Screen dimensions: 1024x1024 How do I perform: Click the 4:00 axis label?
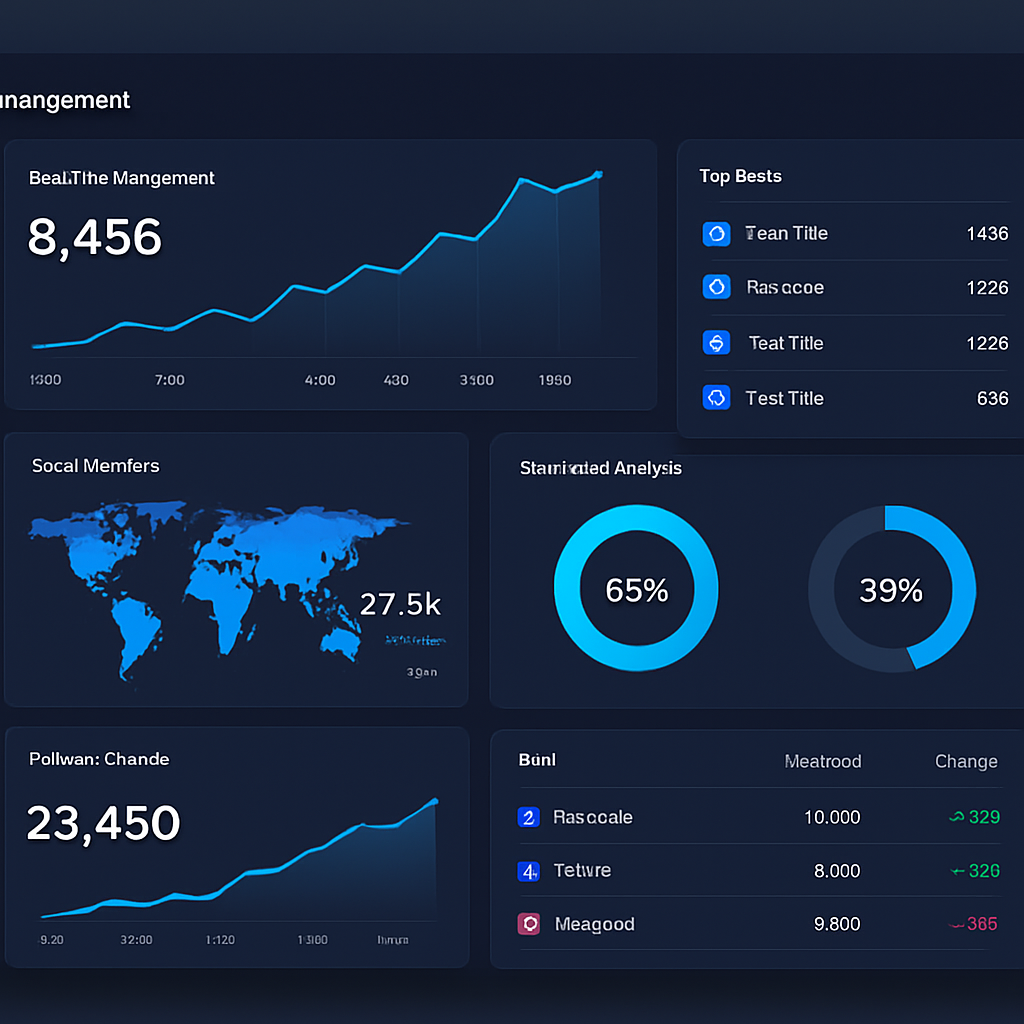320,380
